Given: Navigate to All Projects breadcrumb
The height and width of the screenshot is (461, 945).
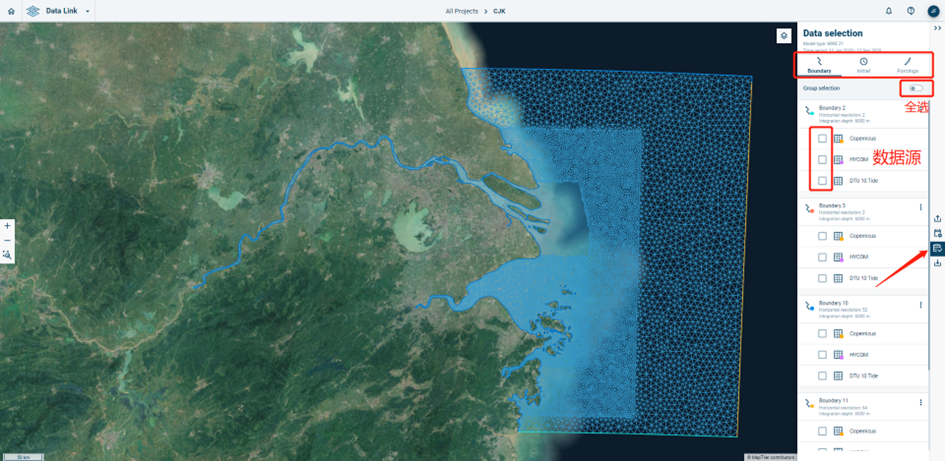Looking at the screenshot, I should [462, 11].
